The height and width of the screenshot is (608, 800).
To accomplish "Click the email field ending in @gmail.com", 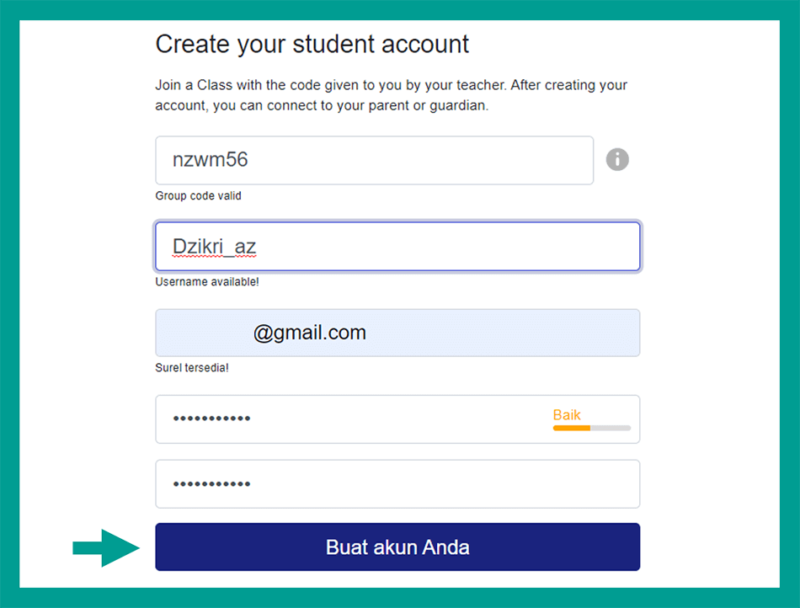I will pos(397,333).
